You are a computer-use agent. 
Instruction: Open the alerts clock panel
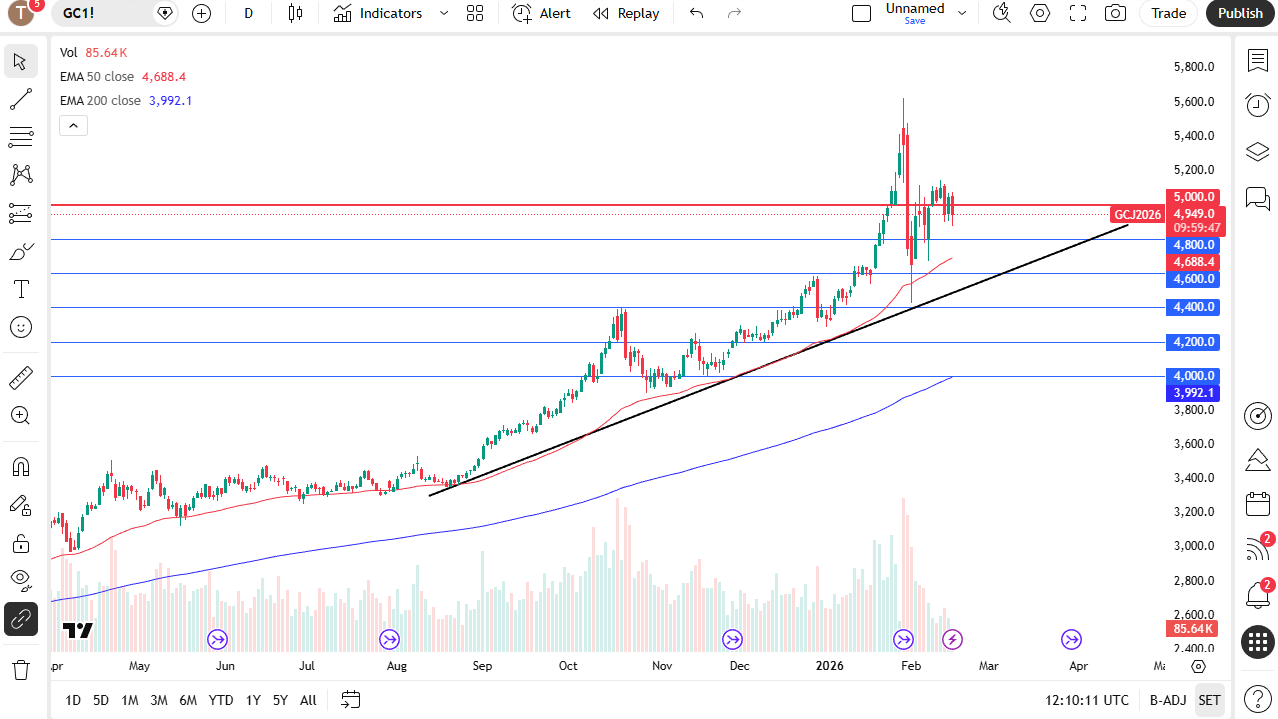point(1257,104)
